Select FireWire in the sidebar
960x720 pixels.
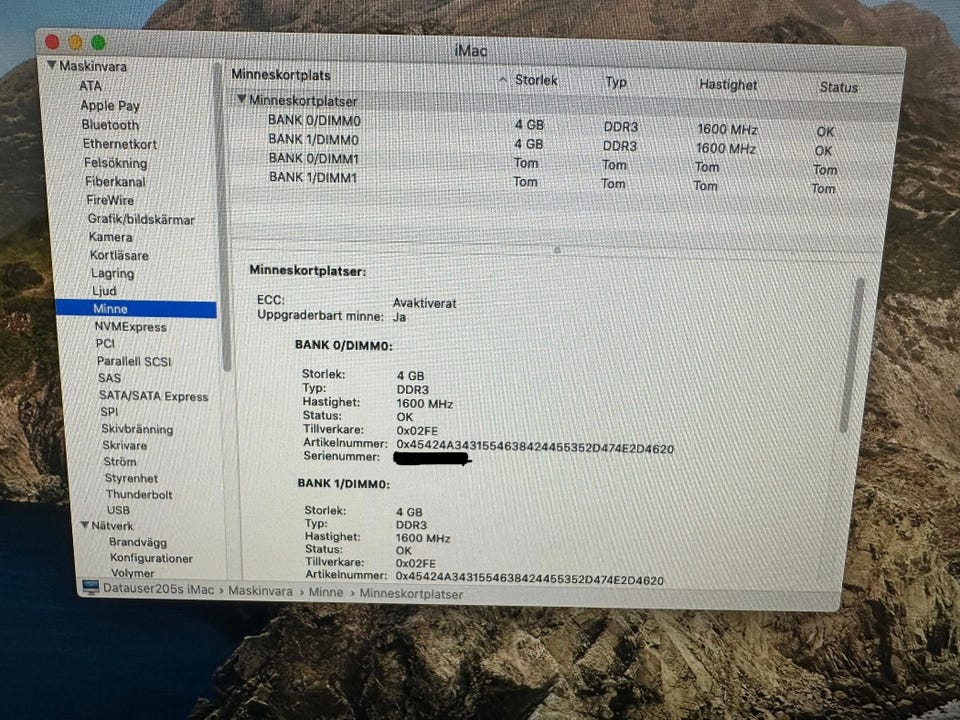[x=110, y=200]
